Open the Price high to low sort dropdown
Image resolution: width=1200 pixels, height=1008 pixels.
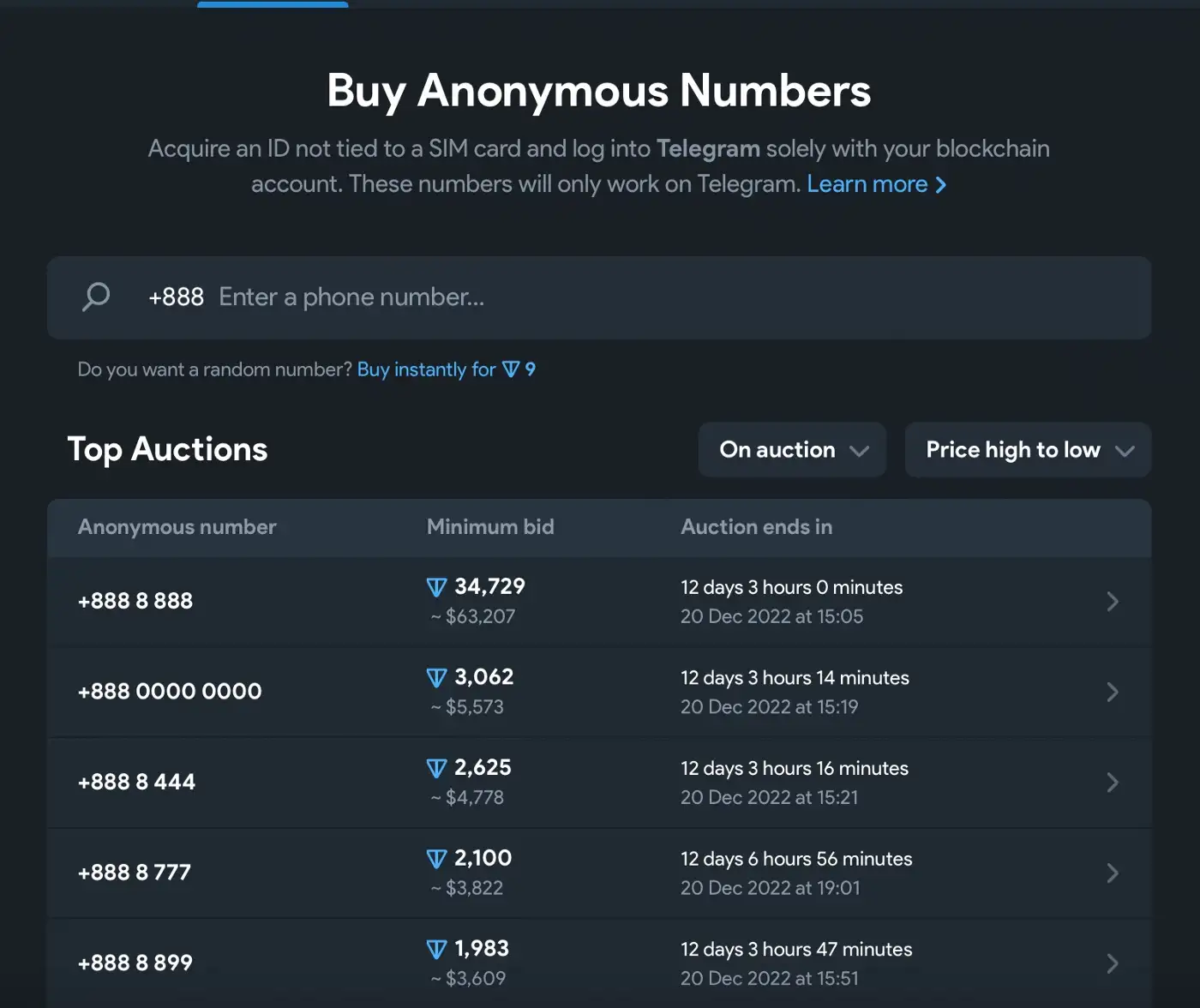[x=1028, y=450]
